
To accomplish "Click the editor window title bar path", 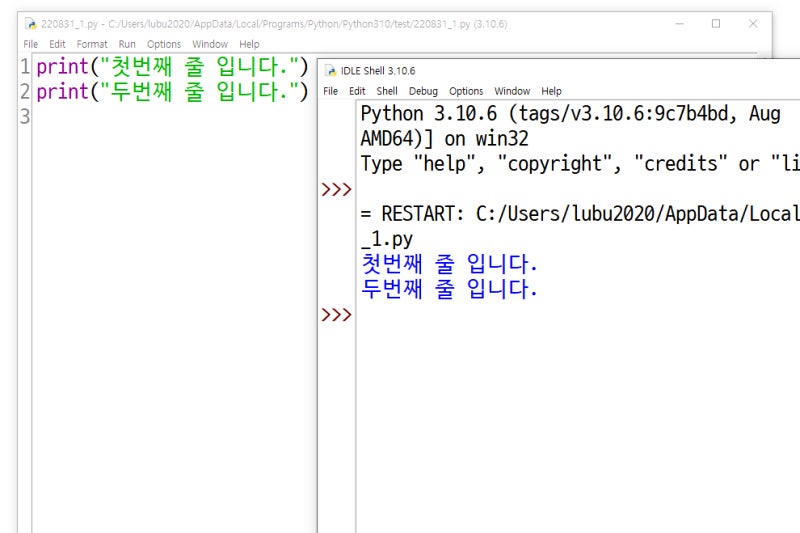I will (x=274, y=24).
